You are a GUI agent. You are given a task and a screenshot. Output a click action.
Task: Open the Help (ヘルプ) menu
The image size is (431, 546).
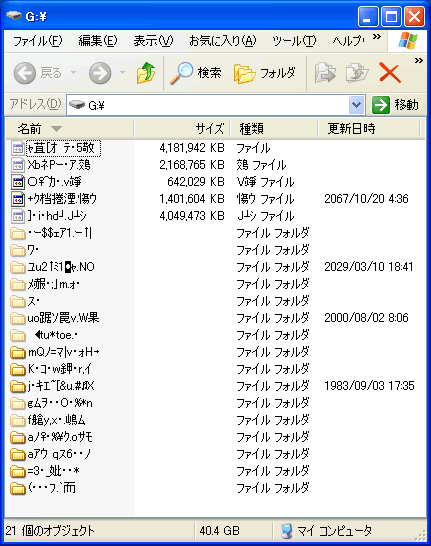[x=348, y=41]
